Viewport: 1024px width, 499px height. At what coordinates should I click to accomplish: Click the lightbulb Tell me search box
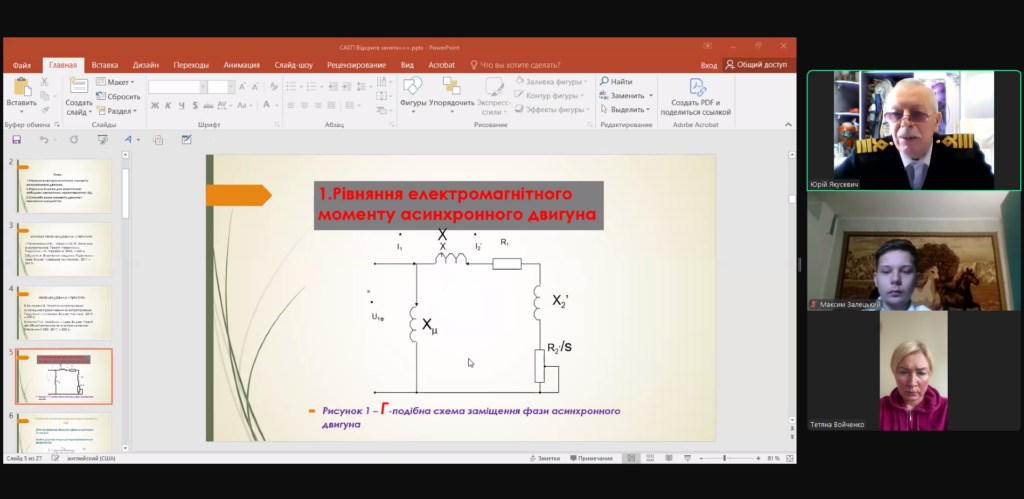click(515, 65)
